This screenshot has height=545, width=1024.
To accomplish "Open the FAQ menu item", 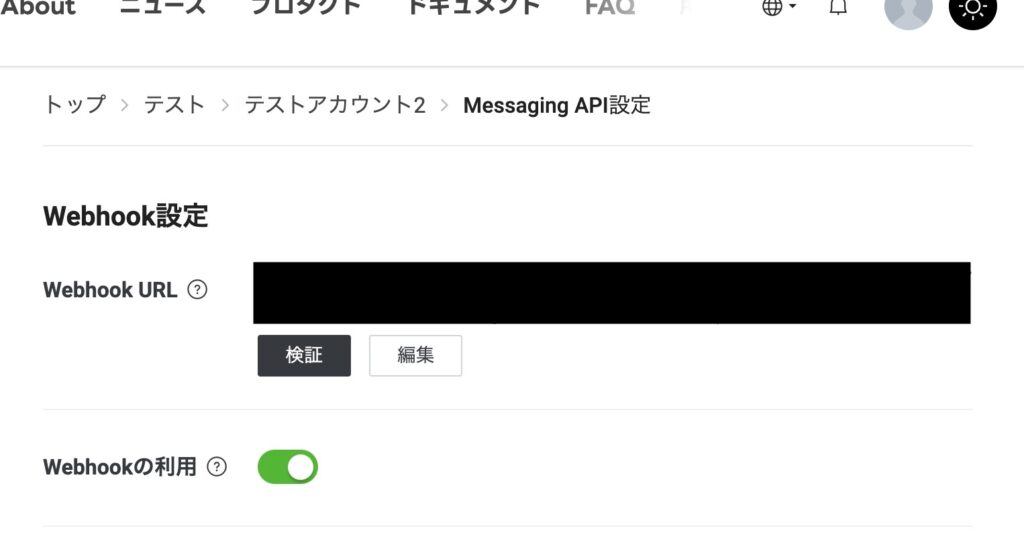I will (x=610, y=7).
